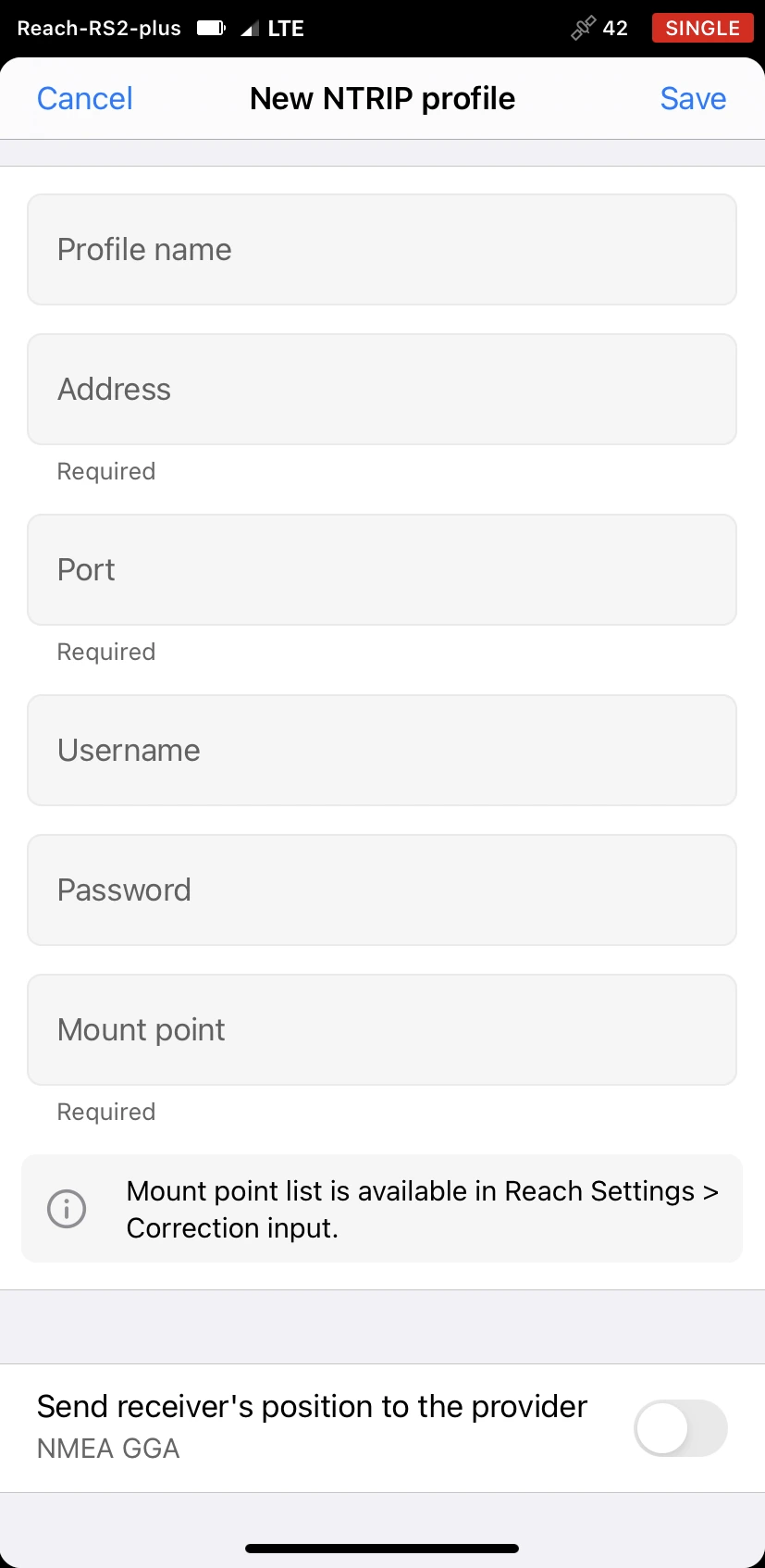Focus the Password field
The image size is (765, 1568).
point(382,890)
